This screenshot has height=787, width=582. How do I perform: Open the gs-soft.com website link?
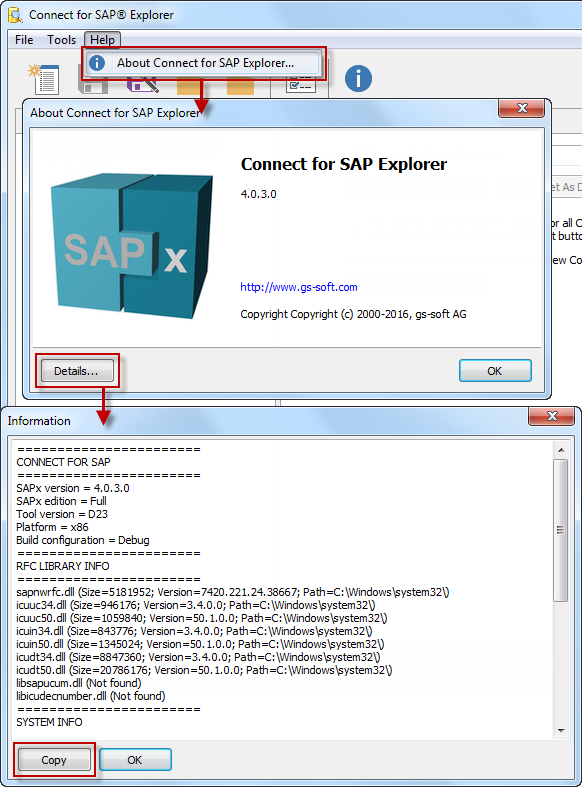pos(299,287)
